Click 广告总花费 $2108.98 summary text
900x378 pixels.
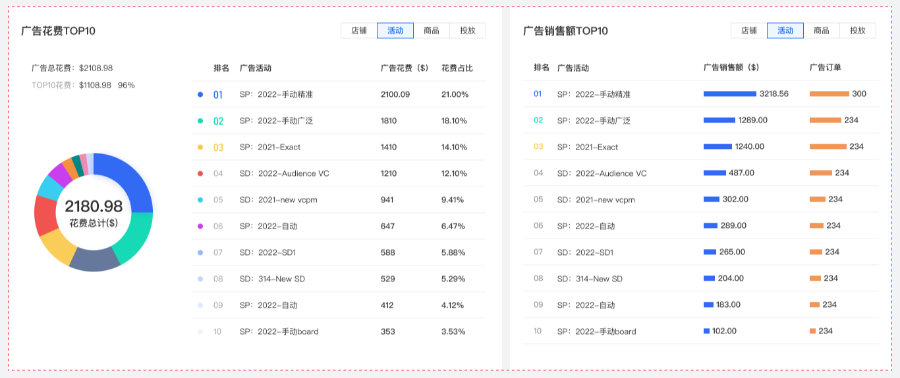click(72, 68)
